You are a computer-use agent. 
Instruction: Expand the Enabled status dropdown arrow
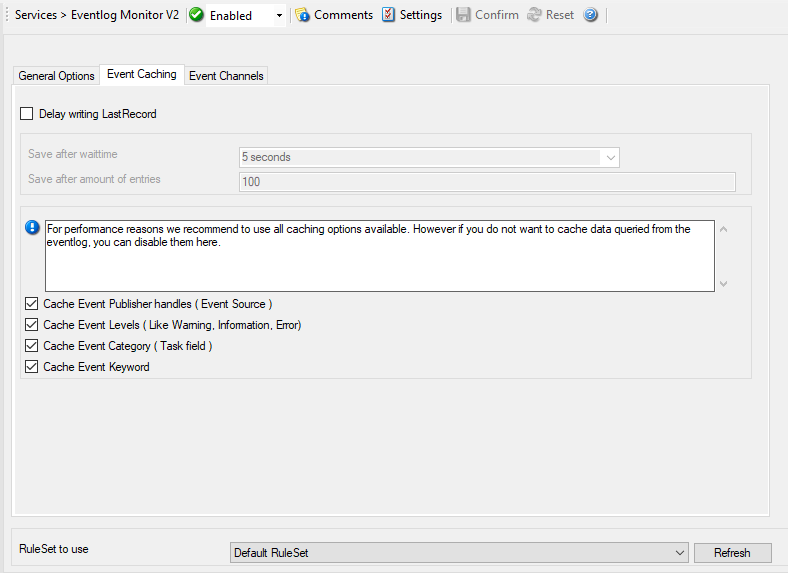[279, 16]
